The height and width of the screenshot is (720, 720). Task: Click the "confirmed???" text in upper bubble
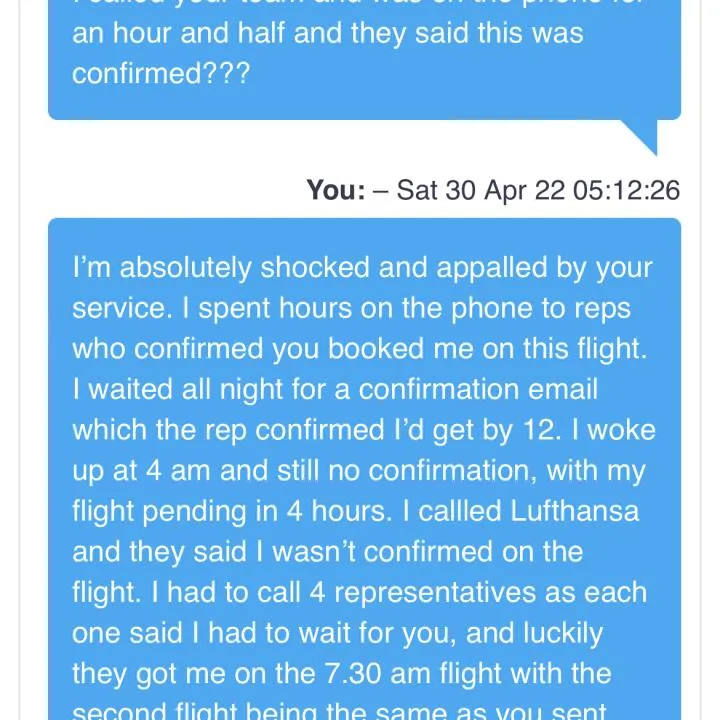coord(161,73)
